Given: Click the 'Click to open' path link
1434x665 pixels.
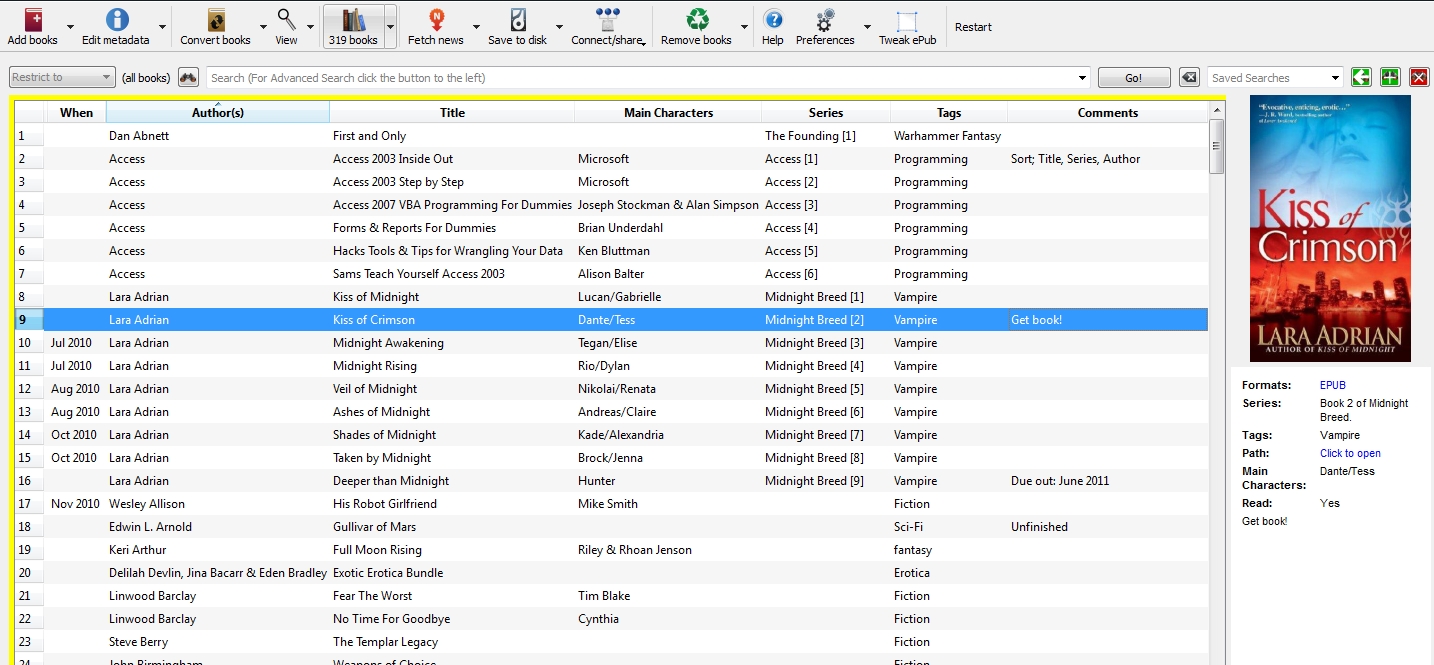Looking at the screenshot, I should [x=1350, y=453].
